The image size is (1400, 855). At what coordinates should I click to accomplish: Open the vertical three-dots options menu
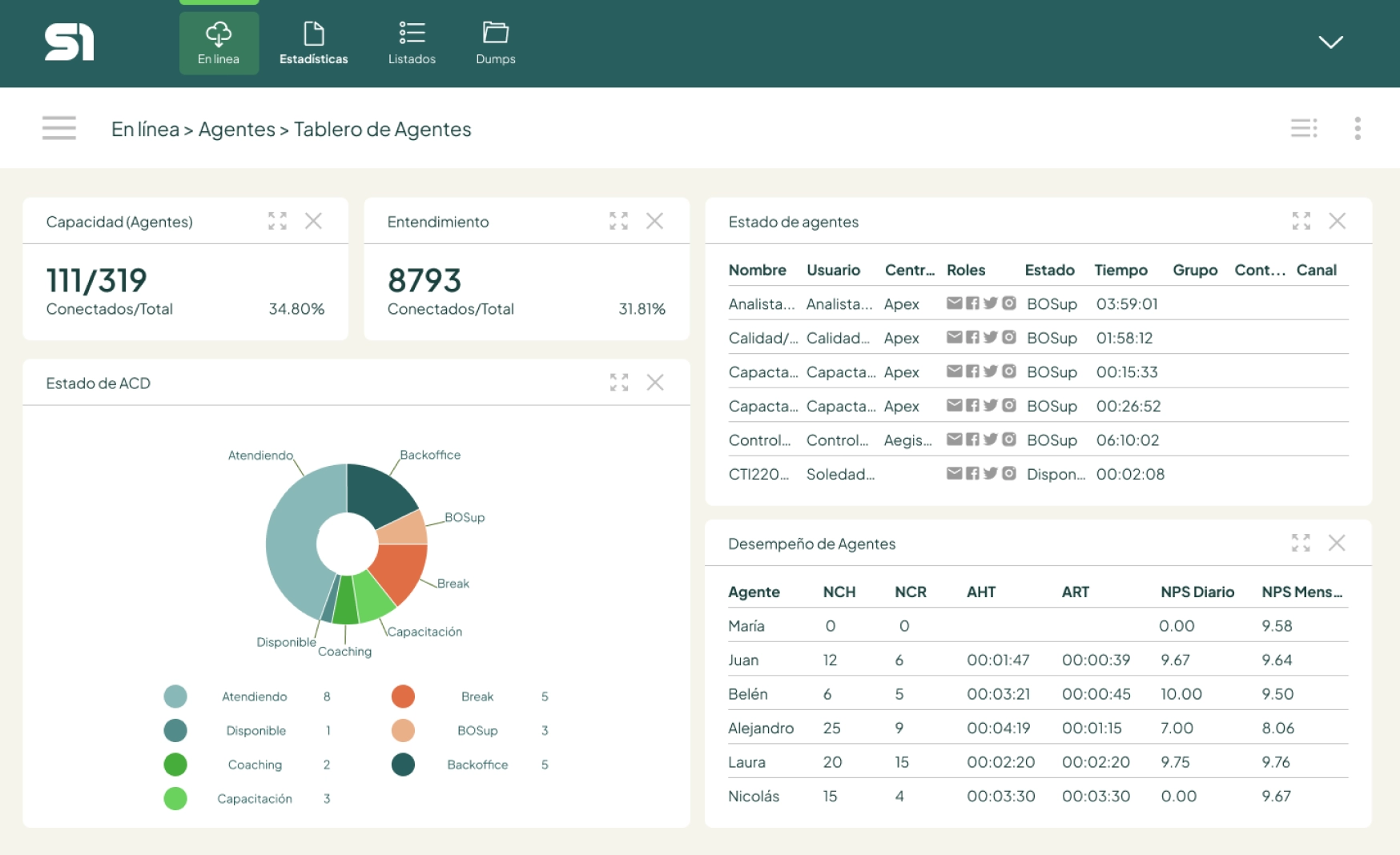click(x=1357, y=128)
